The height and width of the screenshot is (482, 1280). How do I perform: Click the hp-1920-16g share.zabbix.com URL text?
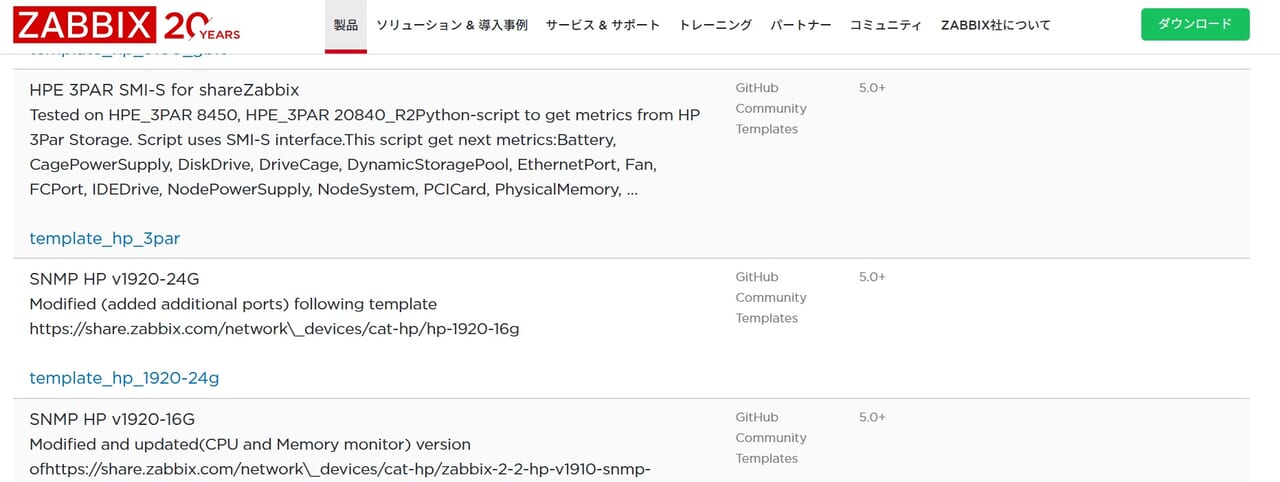coord(274,328)
